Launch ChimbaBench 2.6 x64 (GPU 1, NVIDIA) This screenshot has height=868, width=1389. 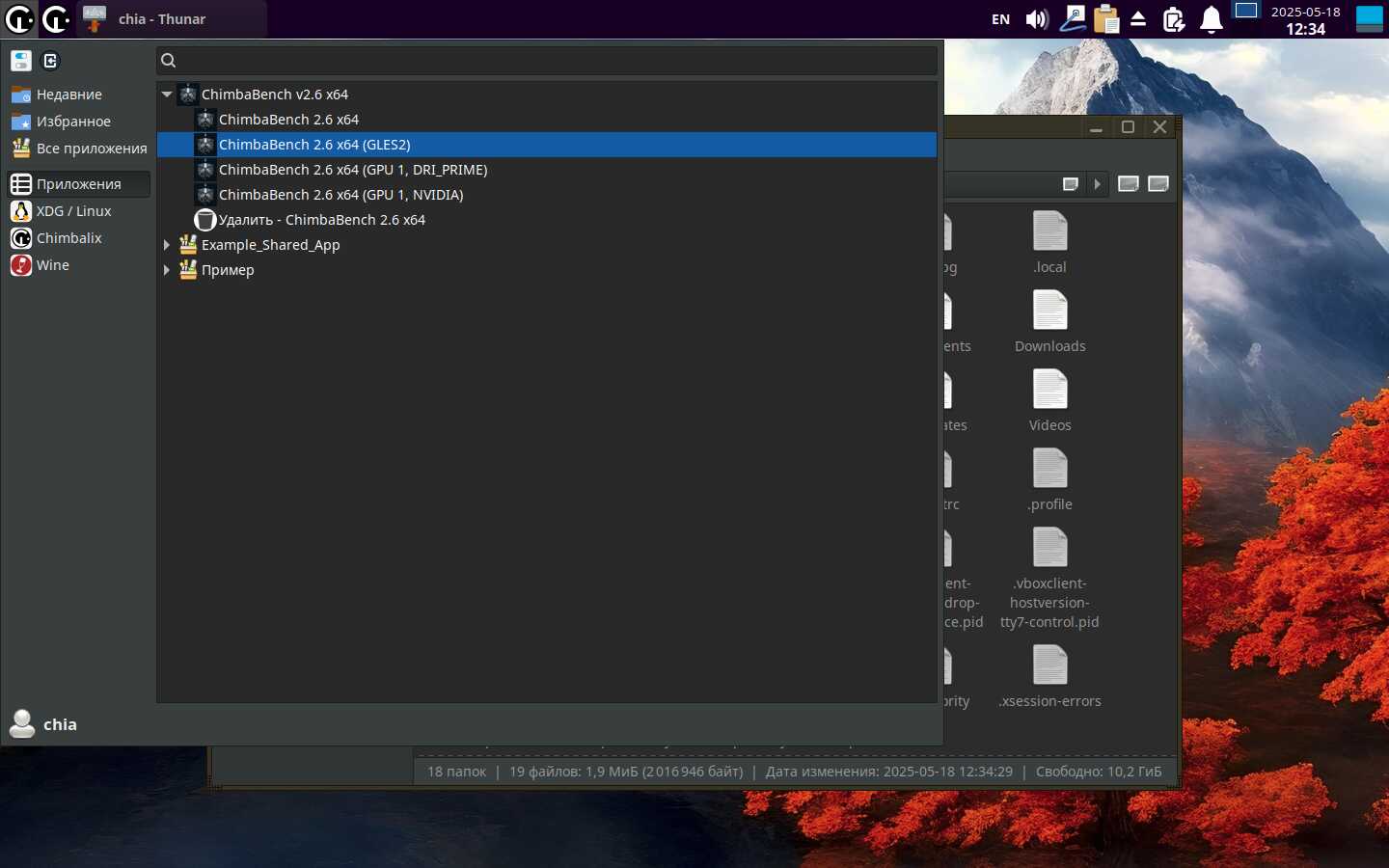pyautogui.click(x=547, y=195)
